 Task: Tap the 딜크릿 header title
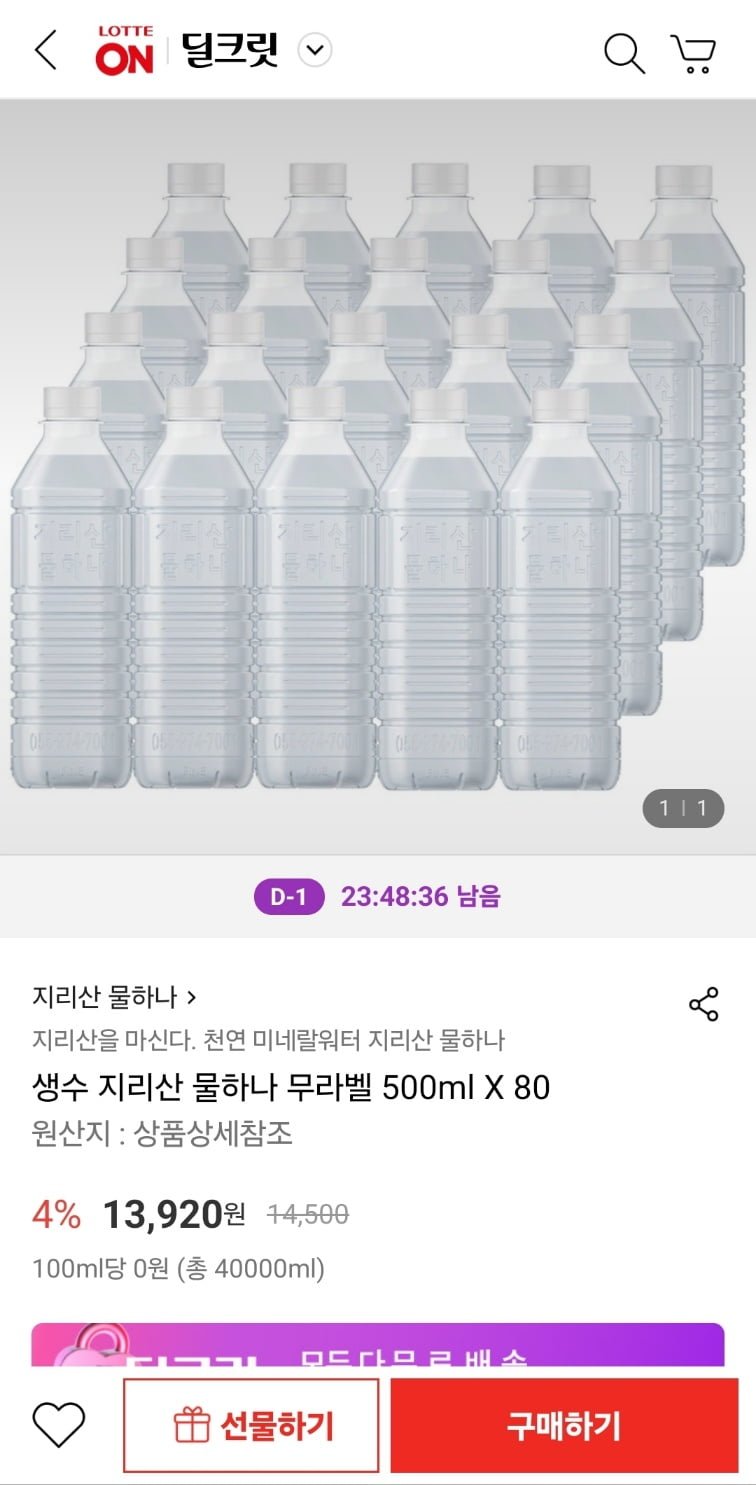coord(230,50)
